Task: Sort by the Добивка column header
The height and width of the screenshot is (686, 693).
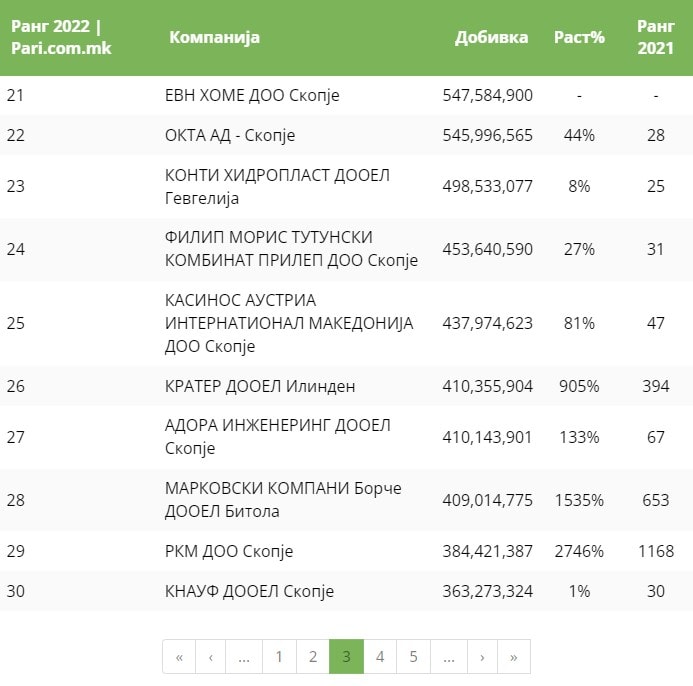Action: (x=491, y=38)
